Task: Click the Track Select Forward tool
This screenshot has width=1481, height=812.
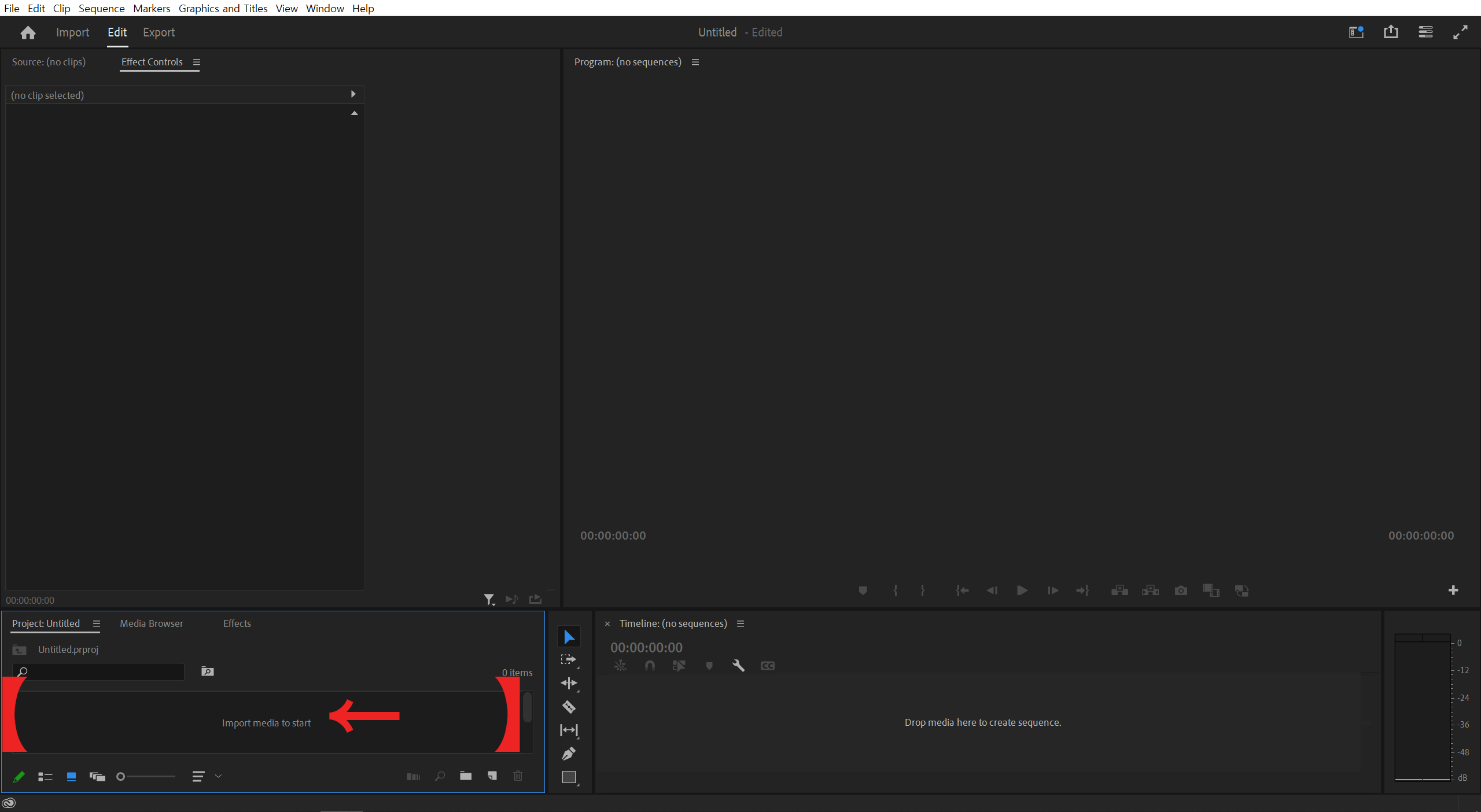Action: 568,660
